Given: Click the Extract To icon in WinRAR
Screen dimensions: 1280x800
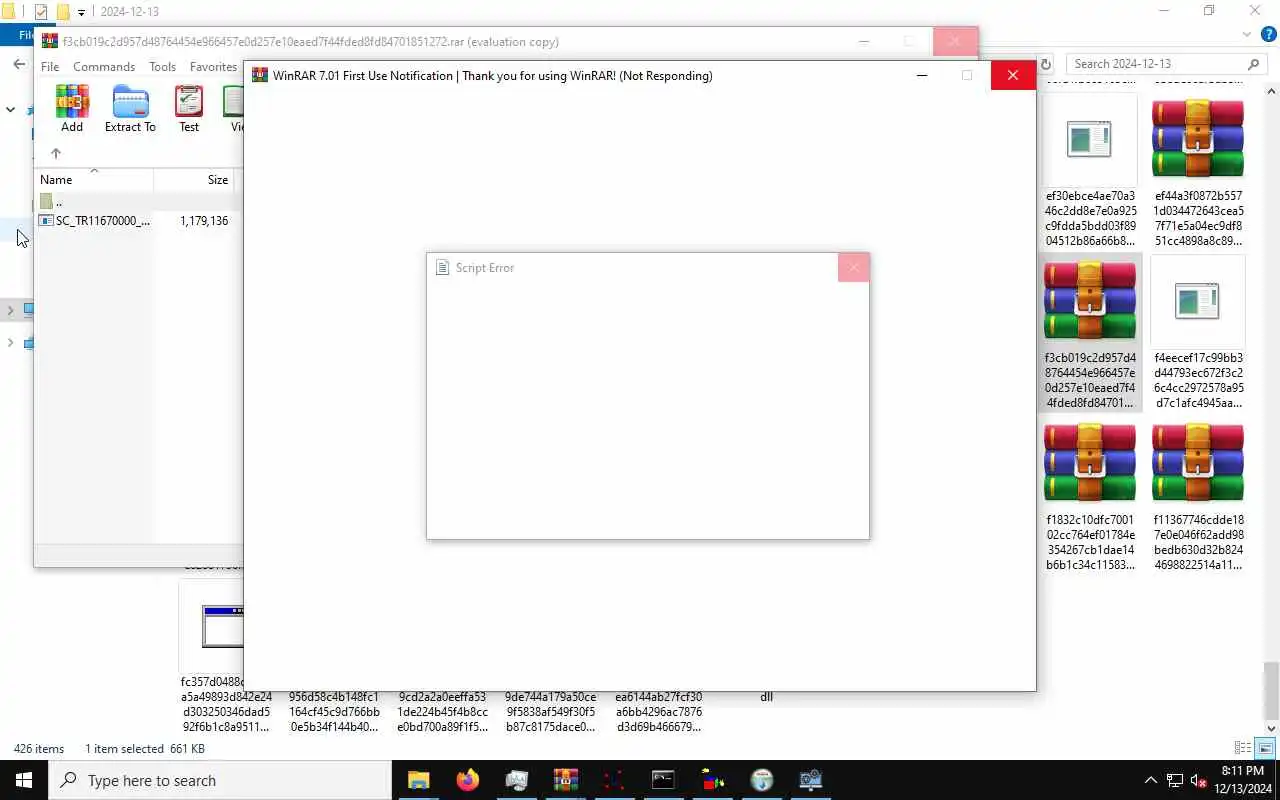Looking at the screenshot, I should [x=130, y=109].
